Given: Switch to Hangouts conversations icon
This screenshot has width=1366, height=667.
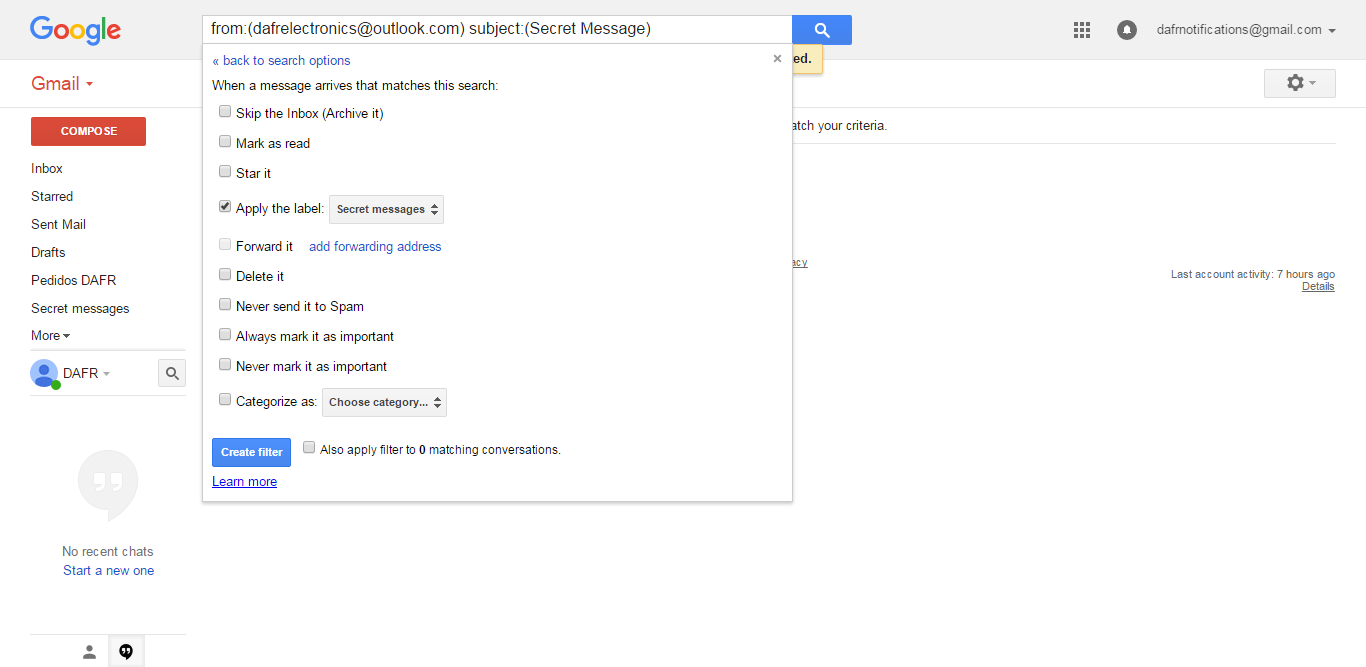Looking at the screenshot, I should (126, 652).
